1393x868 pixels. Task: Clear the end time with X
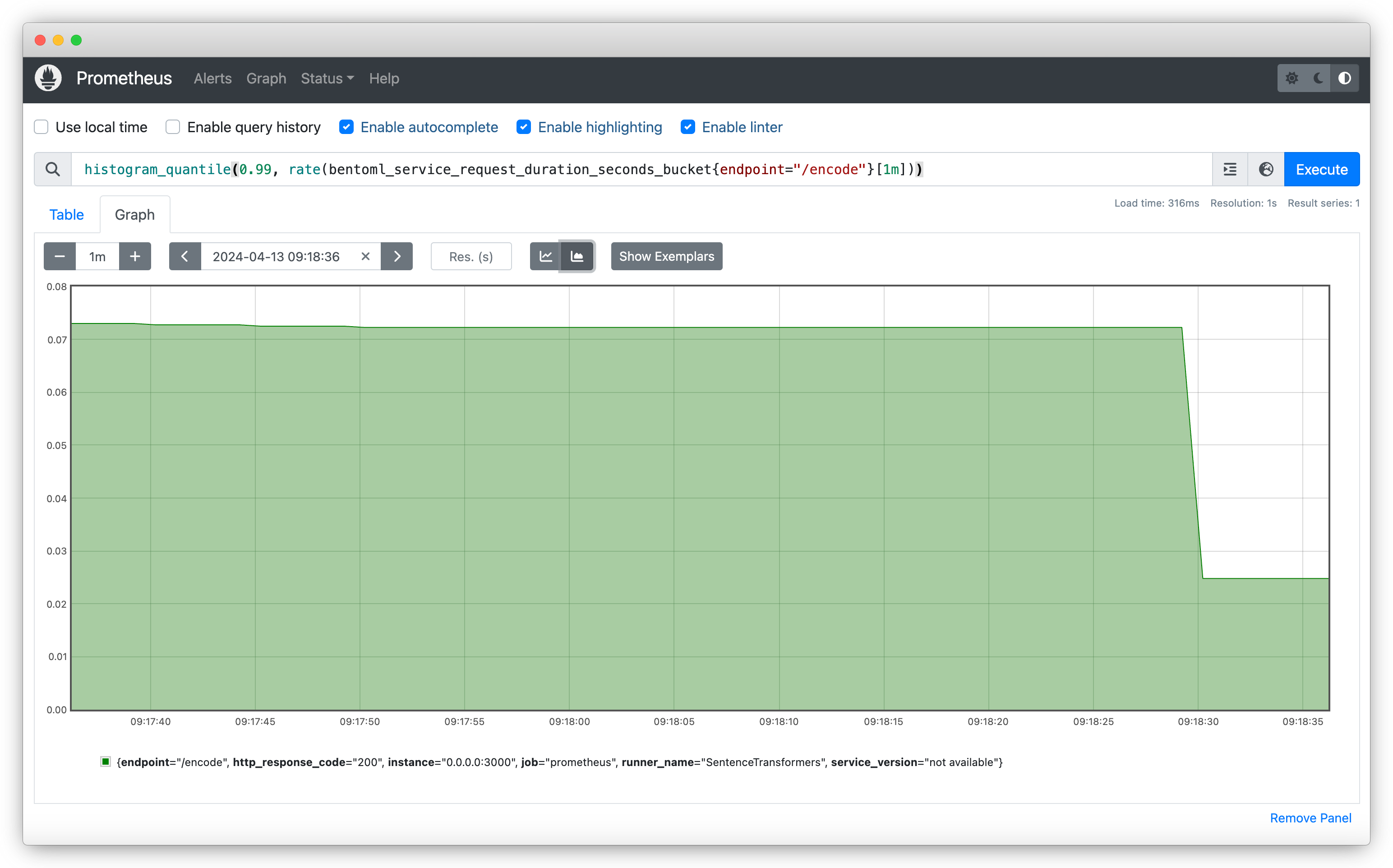pos(365,257)
